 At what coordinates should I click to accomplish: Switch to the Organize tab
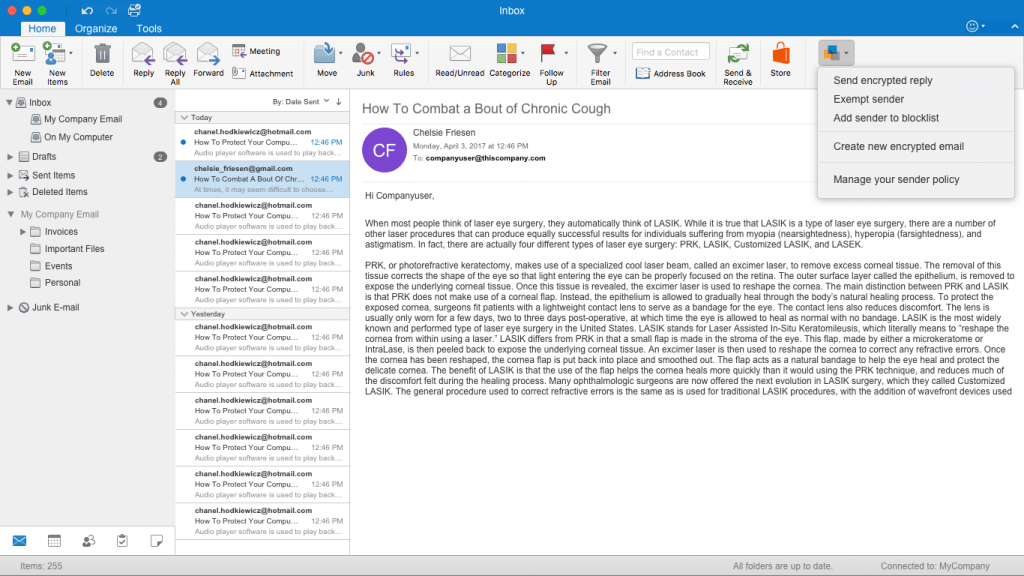tap(95, 29)
